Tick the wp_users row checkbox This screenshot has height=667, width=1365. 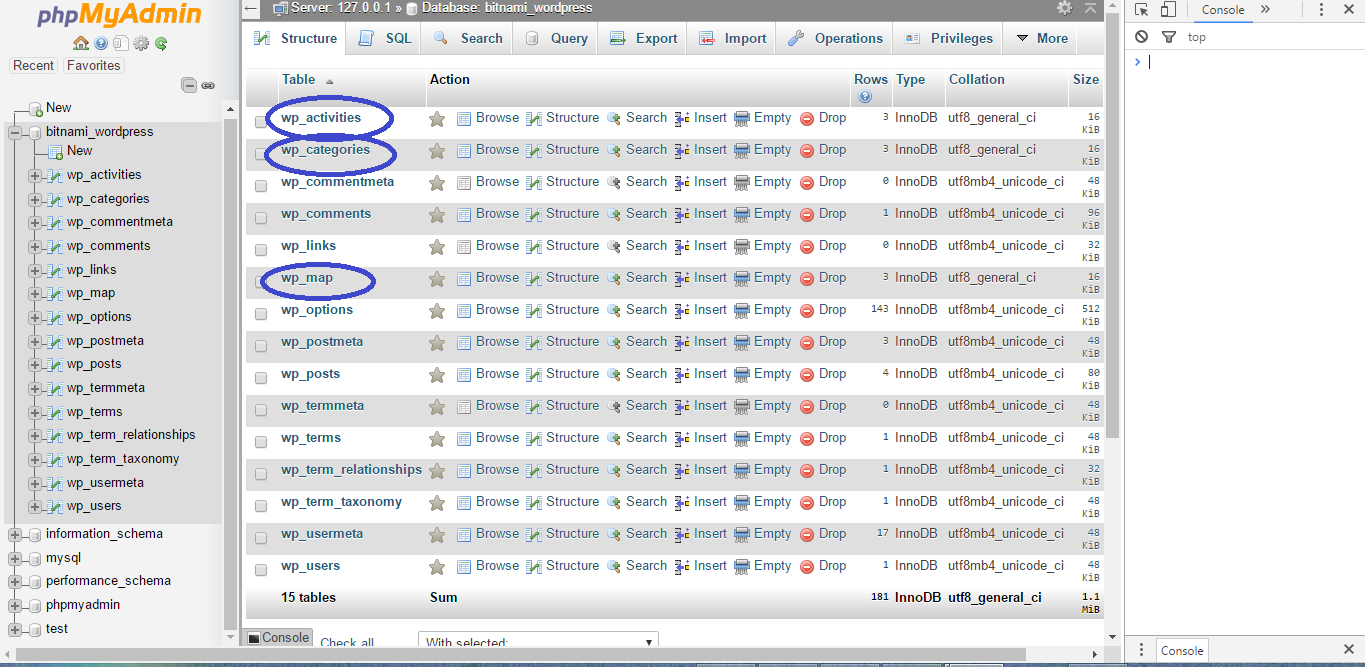(x=261, y=570)
